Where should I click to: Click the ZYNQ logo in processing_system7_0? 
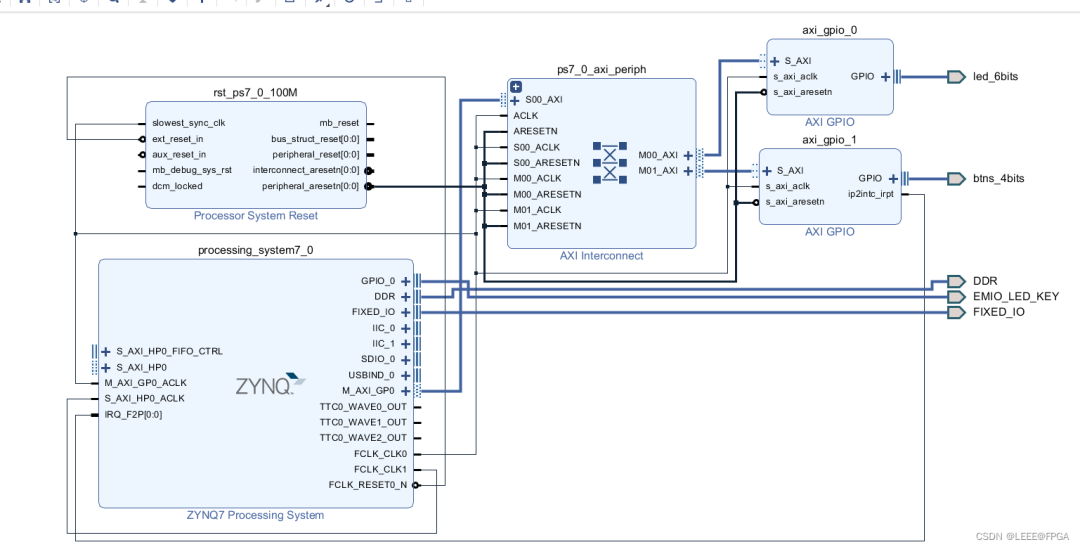point(264,386)
